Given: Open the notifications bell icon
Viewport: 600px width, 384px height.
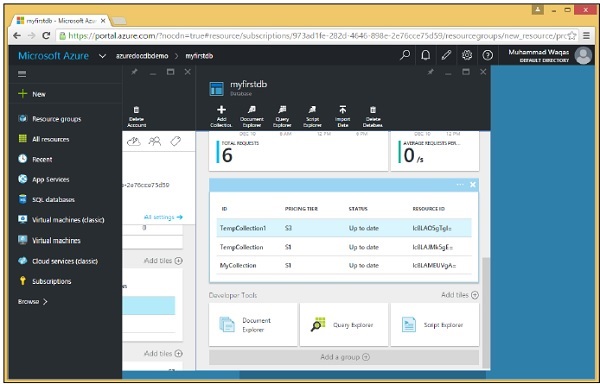Looking at the screenshot, I should tap(426, 55).
